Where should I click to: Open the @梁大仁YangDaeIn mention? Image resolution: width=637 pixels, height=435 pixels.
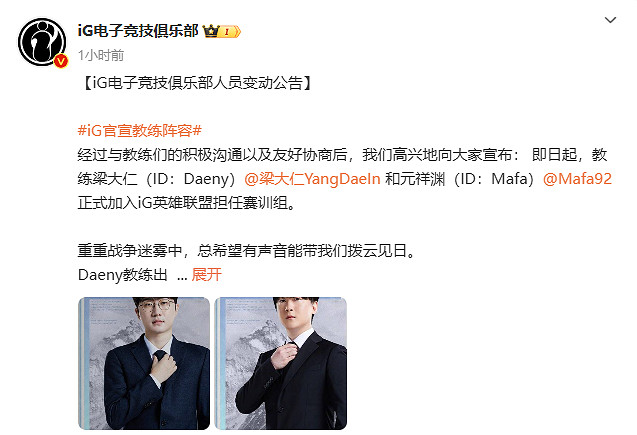point(312,179)
